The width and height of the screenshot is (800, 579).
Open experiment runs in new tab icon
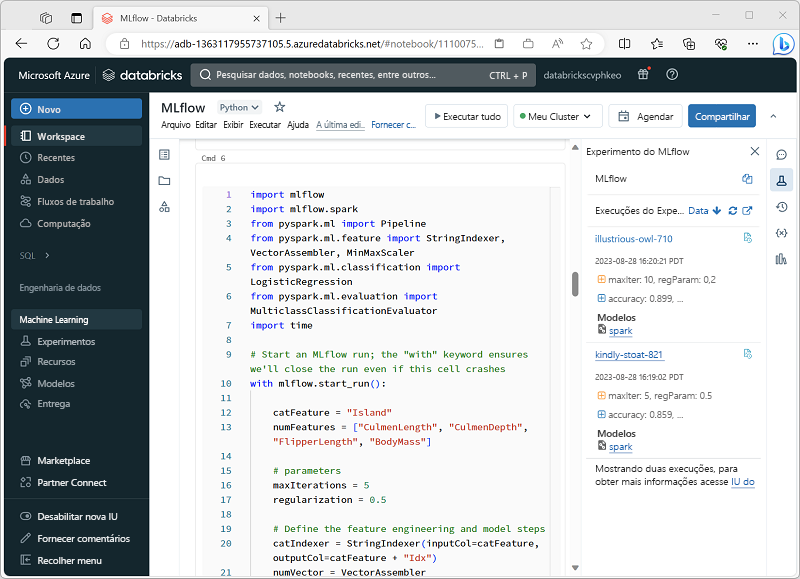pos(747,211)
